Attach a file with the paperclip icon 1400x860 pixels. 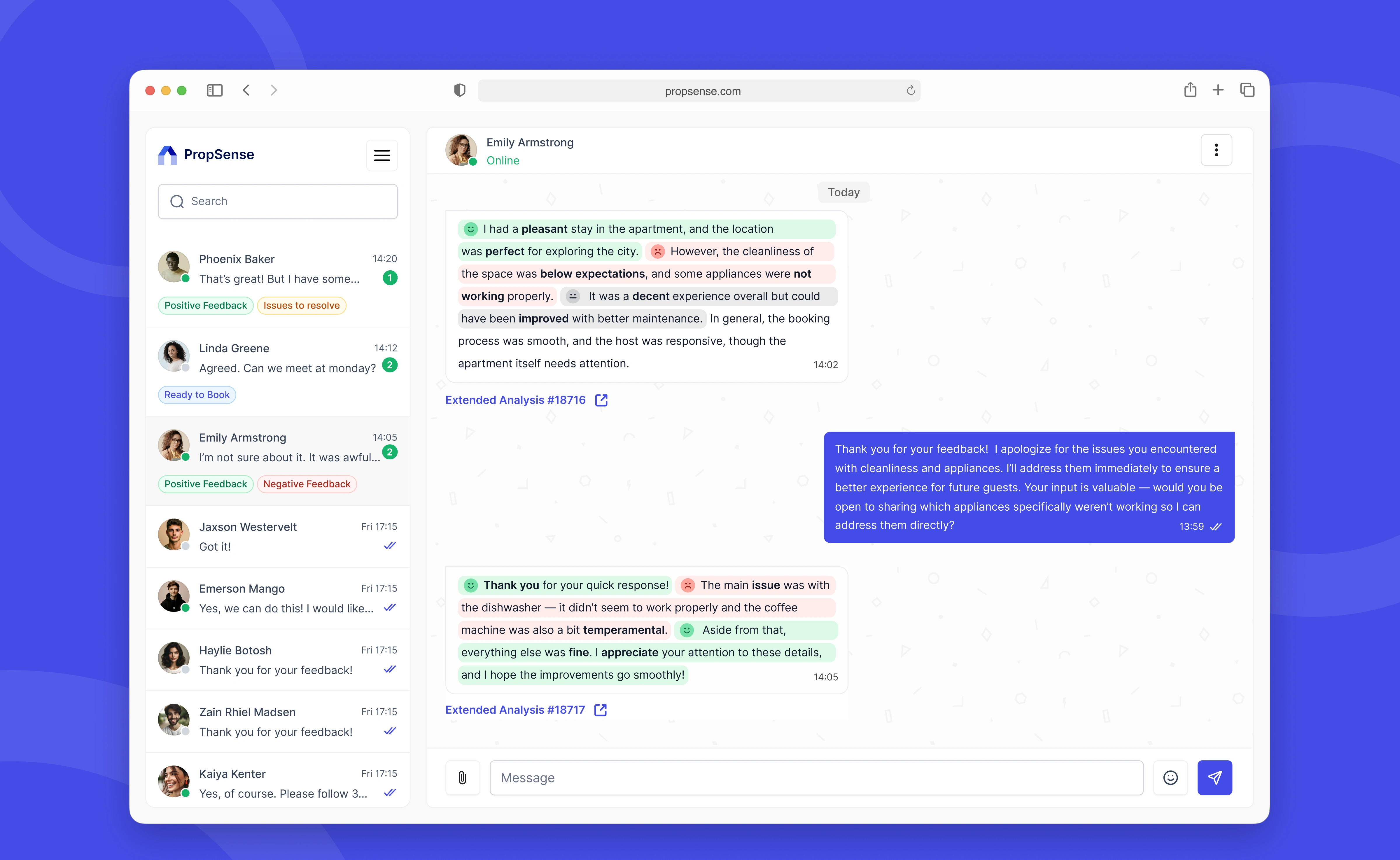pyautogui.click(x=463, y=777)
